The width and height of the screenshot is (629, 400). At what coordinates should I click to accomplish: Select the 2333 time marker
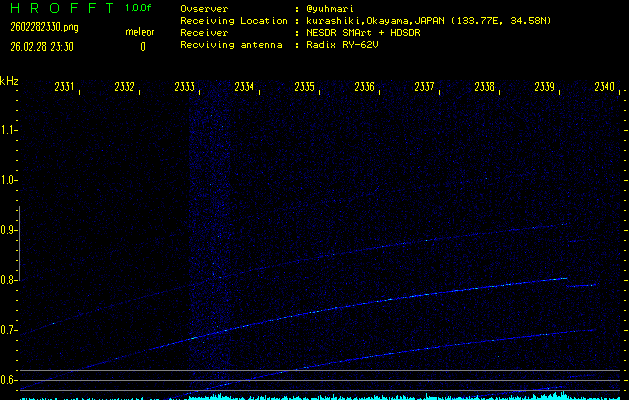point(184,87)
